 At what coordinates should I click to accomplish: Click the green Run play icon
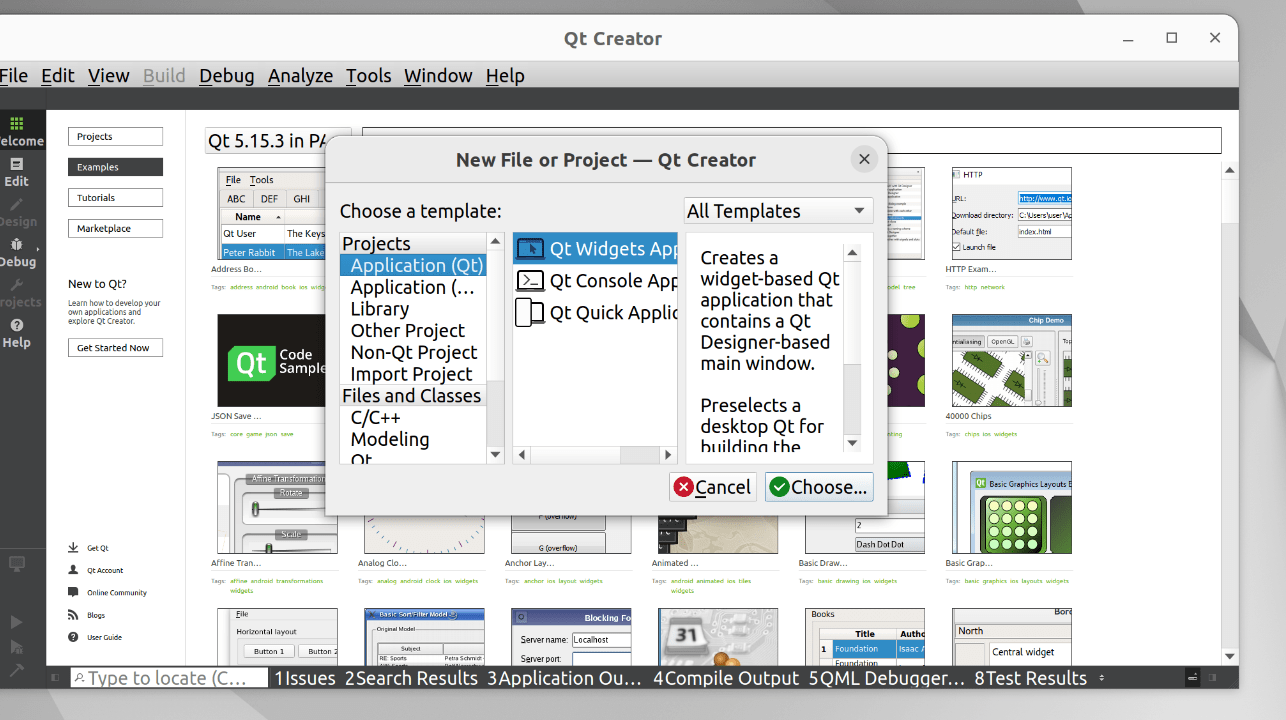[x=16, y=622]
